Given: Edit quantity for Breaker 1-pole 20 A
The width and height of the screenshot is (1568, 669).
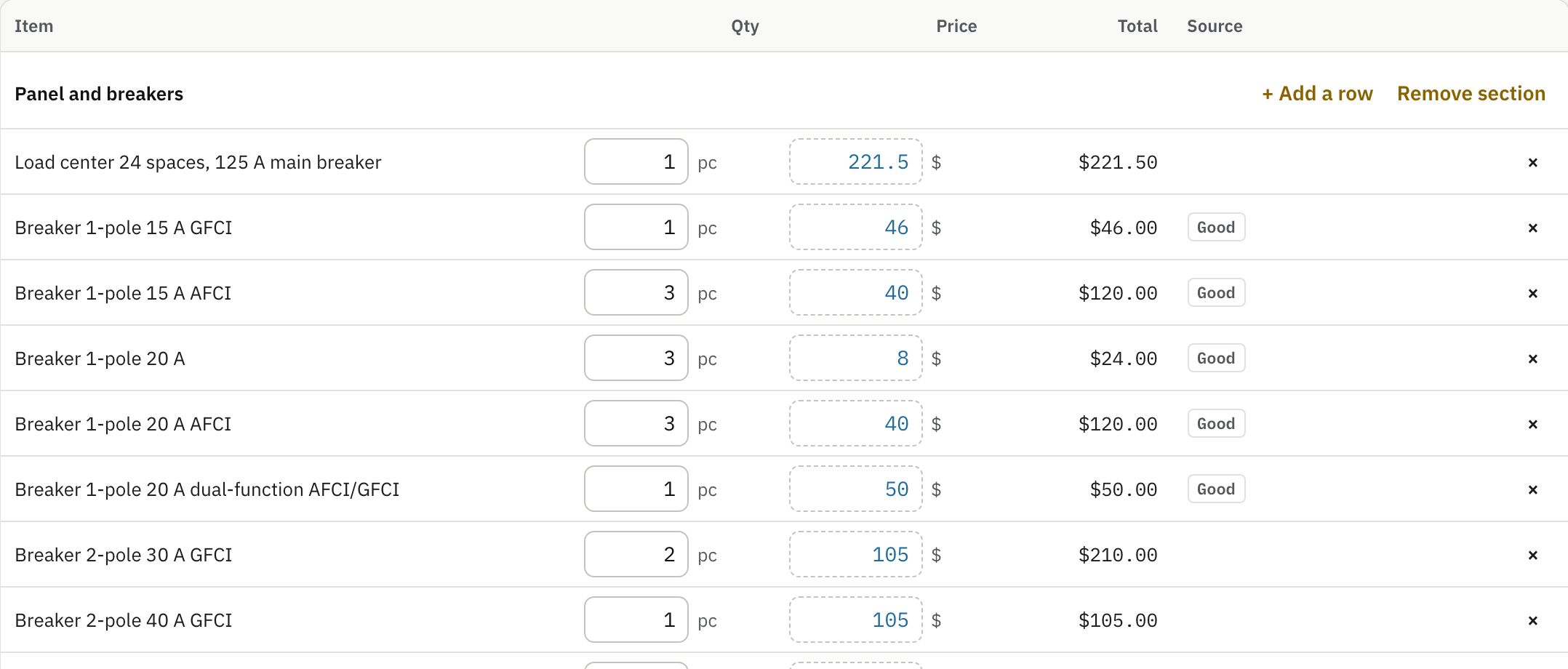Looking at the screenshot, I should (636, 358).
